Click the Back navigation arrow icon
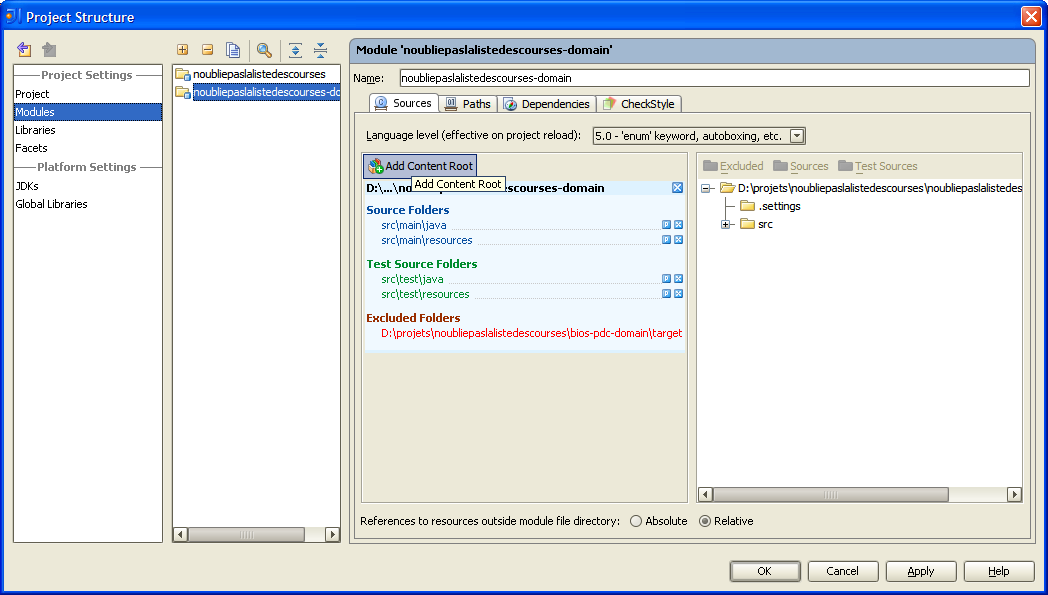 [x=24, y=50]
